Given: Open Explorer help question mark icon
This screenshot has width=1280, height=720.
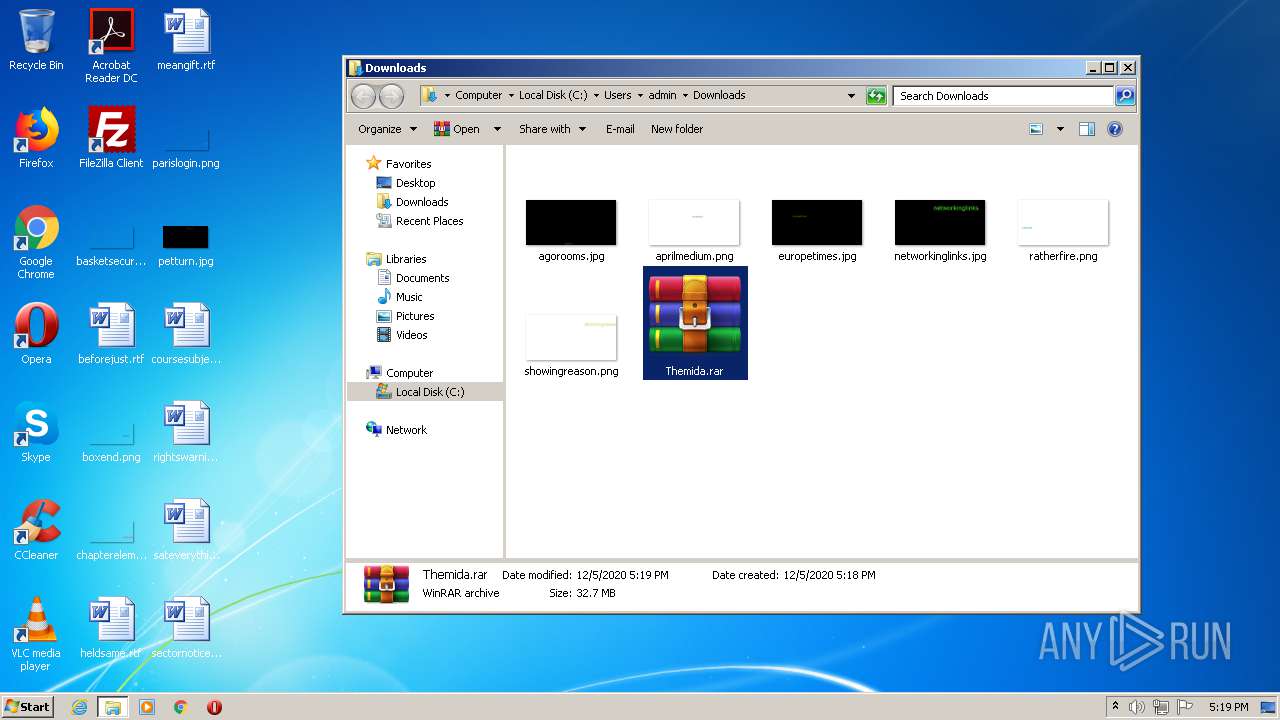Looking at the screenshot, I should 1115,129.
